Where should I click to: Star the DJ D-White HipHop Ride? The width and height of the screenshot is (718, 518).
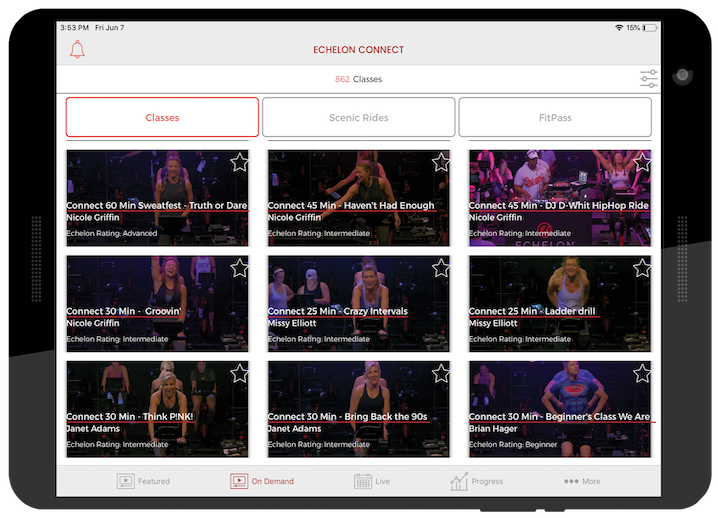coord(641,163)
